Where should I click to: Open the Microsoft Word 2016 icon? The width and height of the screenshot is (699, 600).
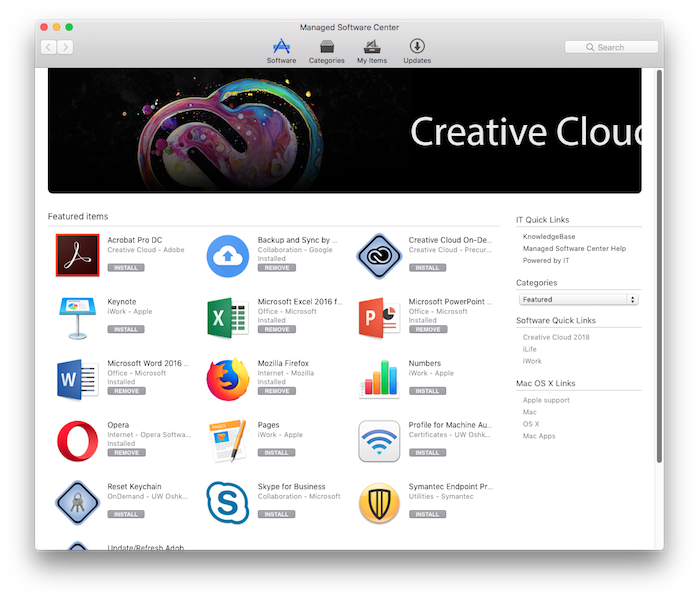click(78, 379)
